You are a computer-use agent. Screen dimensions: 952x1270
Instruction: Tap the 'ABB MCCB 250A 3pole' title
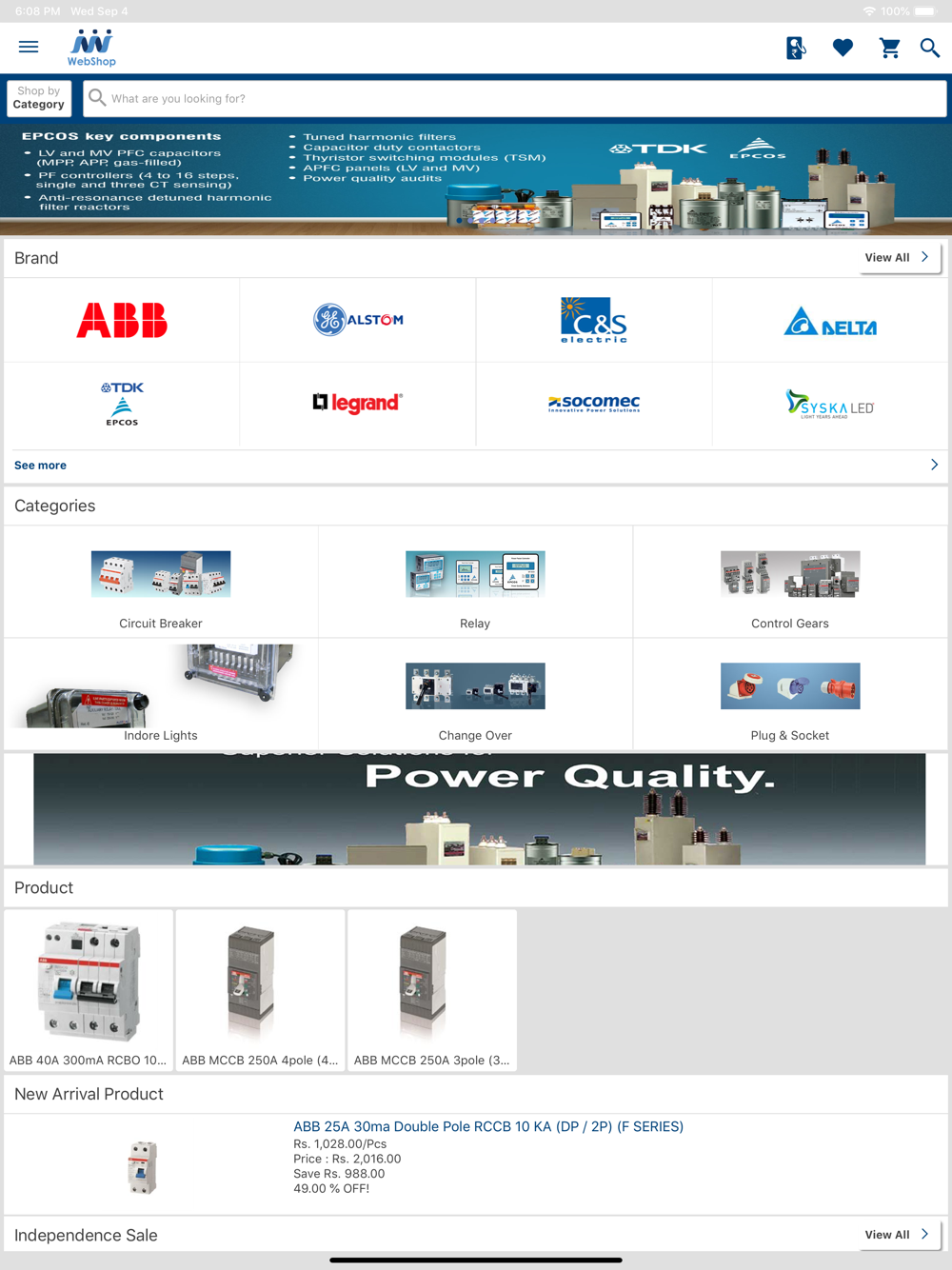pyautogui.click(x=431, y=1060)
